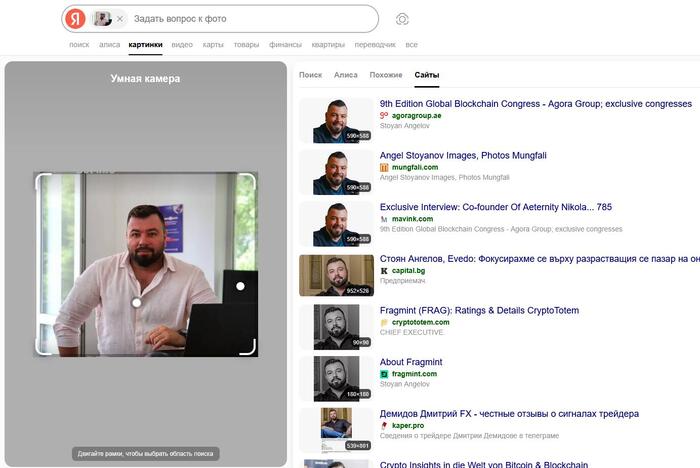This screenshot has width=700, height=468.
Task: Click the capital.bg favicon
Action: tap(384, 271)
